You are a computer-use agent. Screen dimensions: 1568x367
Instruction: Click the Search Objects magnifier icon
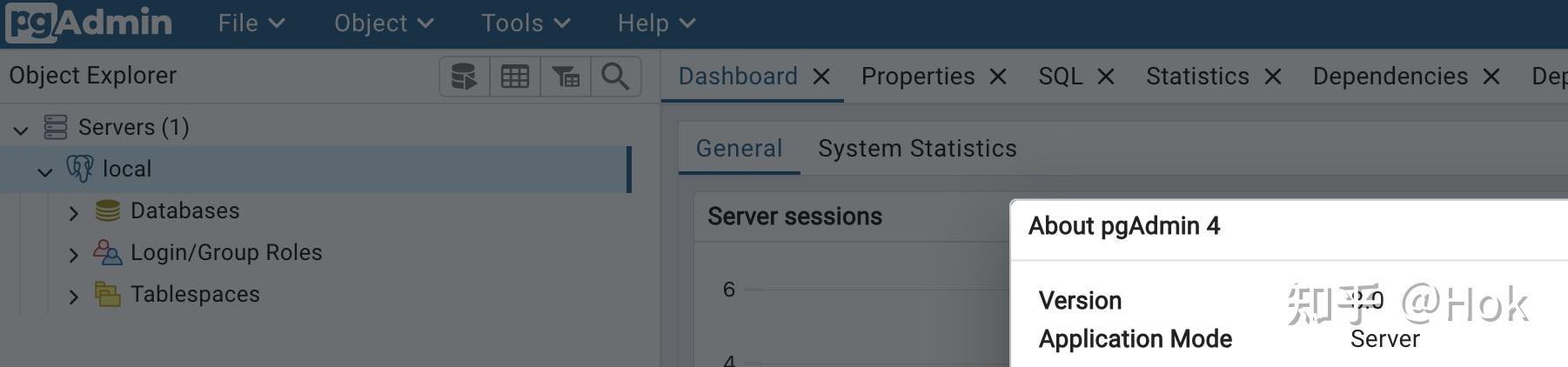pyautogui.click(x=616, y=77)
